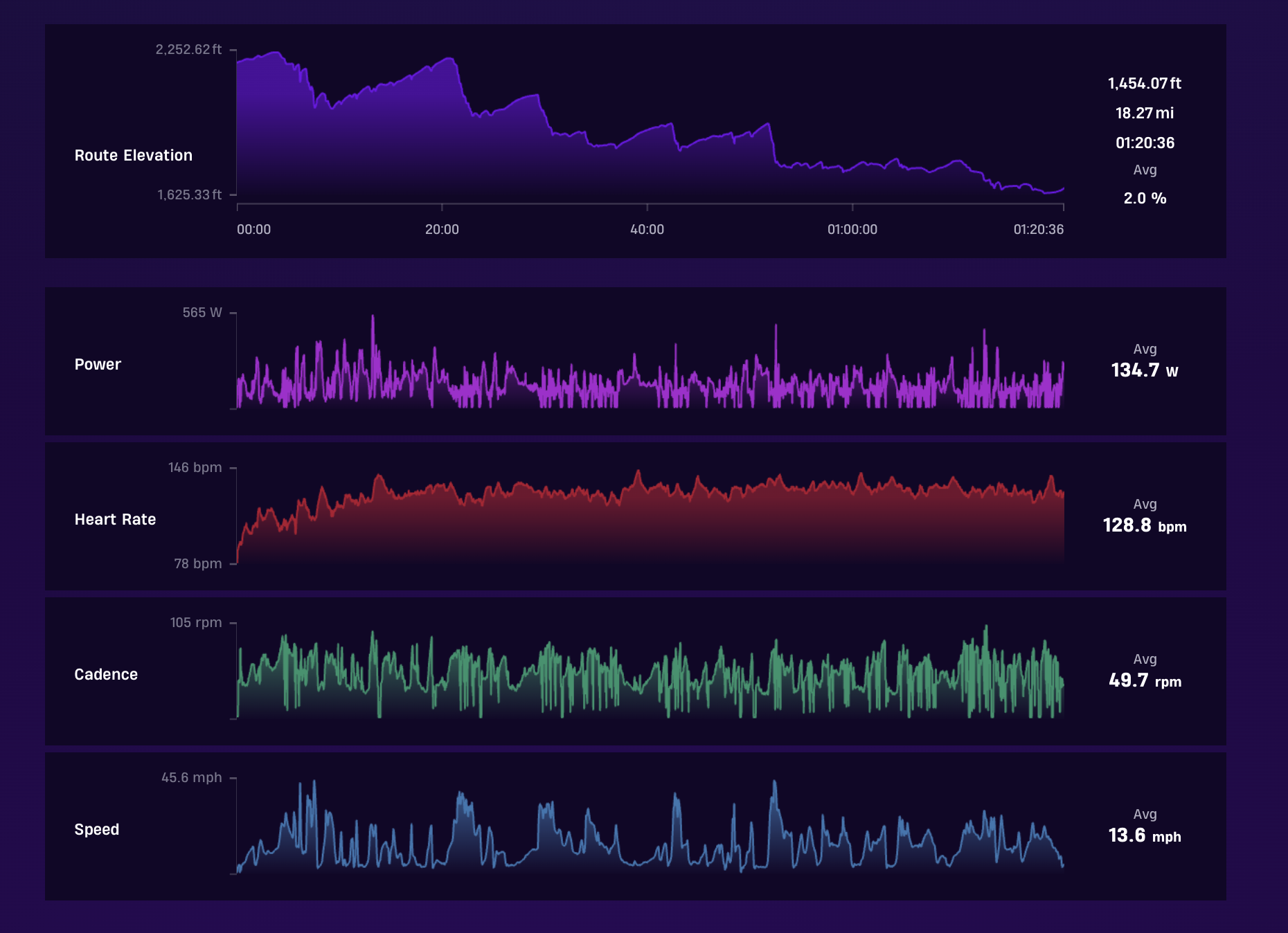Click the red heart rate graph area

(x=650, y=526)
